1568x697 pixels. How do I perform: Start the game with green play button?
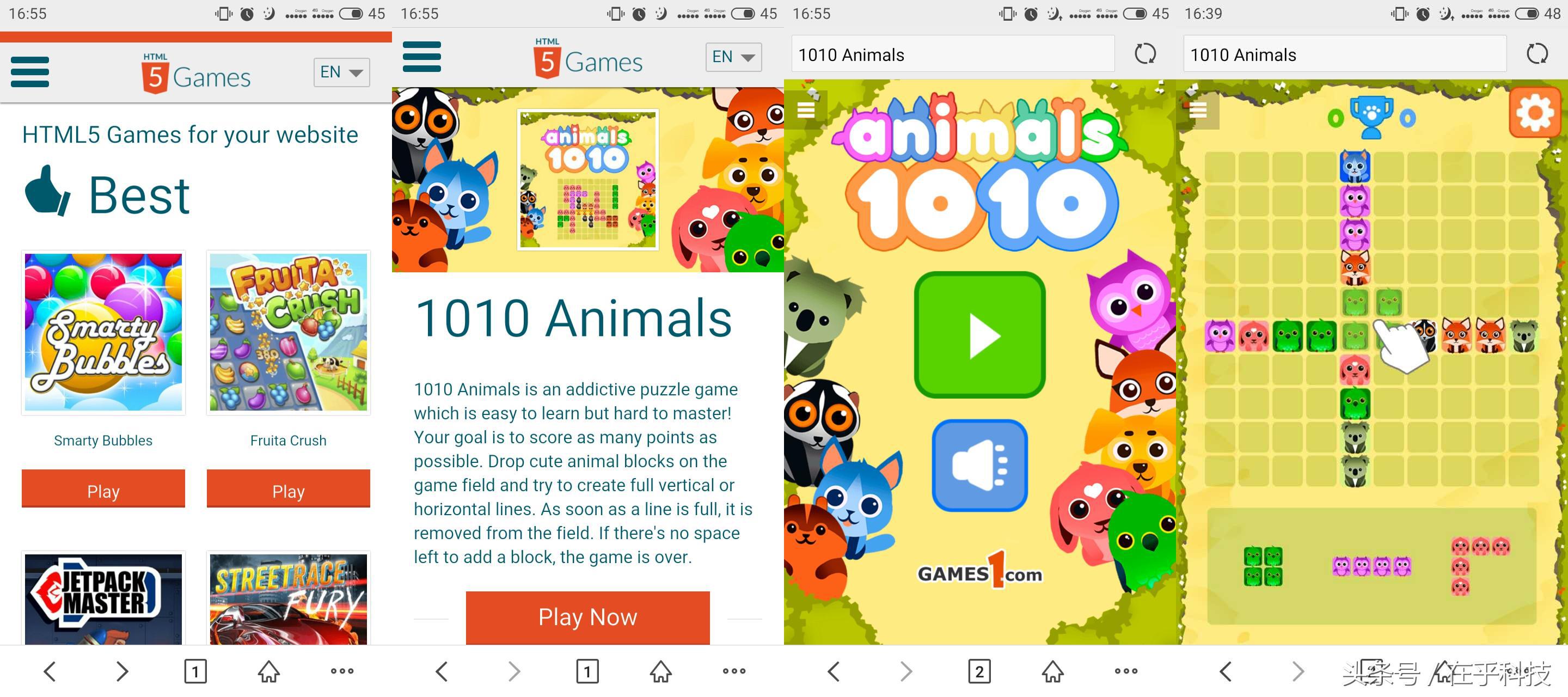point(979,335)
